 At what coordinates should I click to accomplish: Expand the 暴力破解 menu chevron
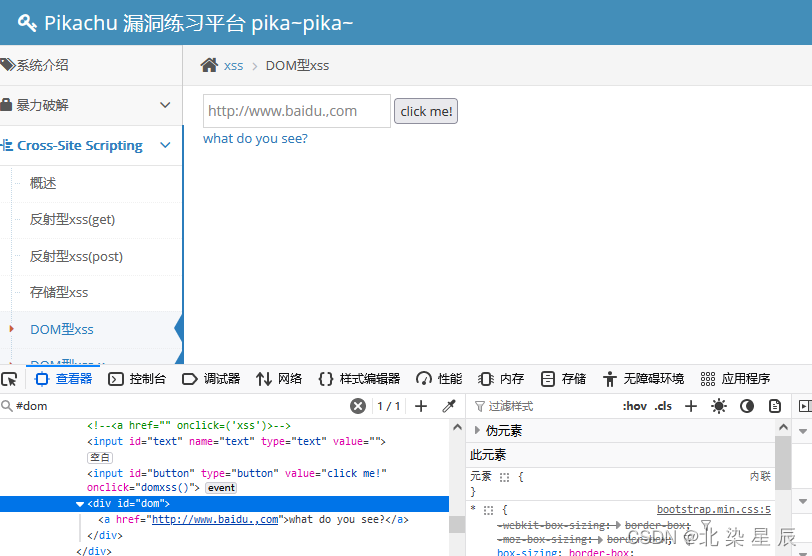click(165, 105)
